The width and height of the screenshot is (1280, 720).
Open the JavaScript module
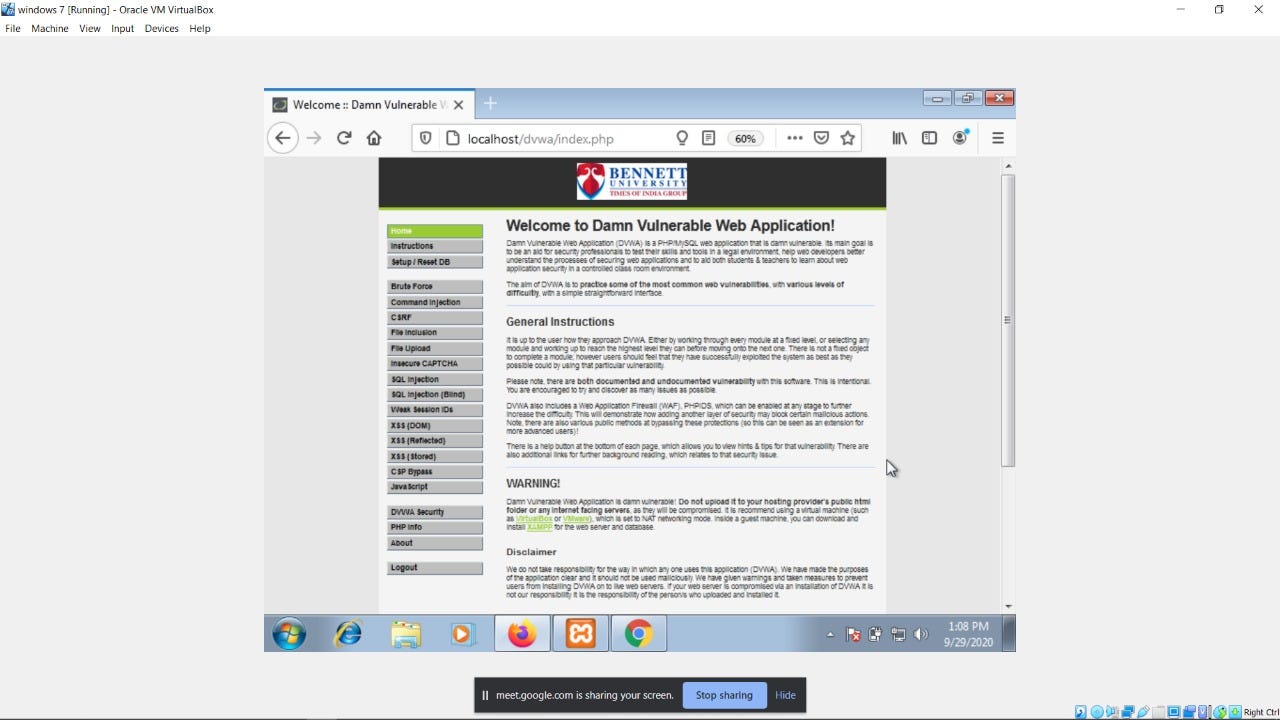click(x=435, y=486)
